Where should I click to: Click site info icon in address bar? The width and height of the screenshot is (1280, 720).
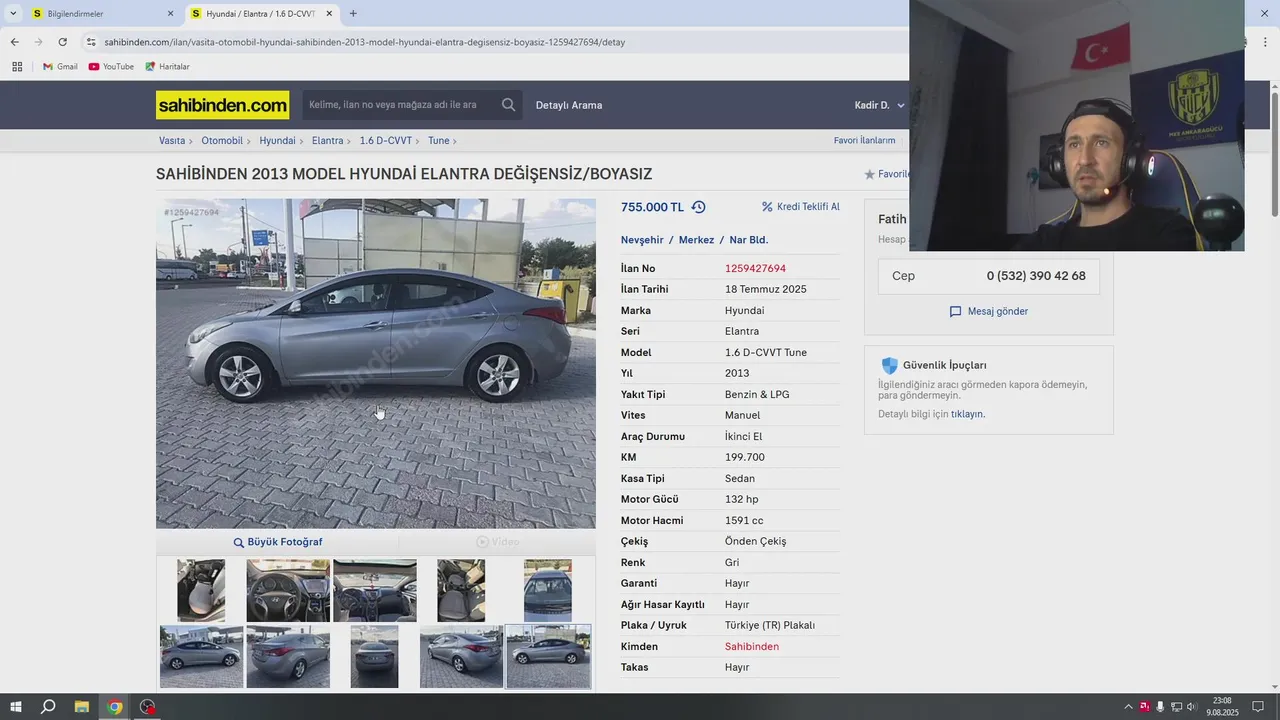coord(91,42)
